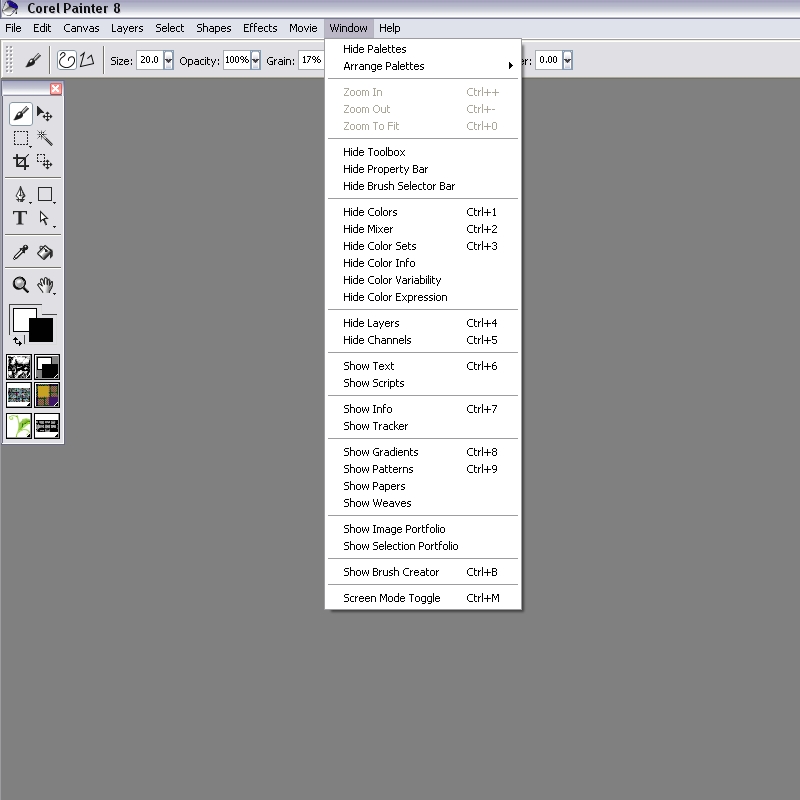This screenshot has width=800, height=800.
Task: Select the Grabber hand tool
Action: point(45,285)
